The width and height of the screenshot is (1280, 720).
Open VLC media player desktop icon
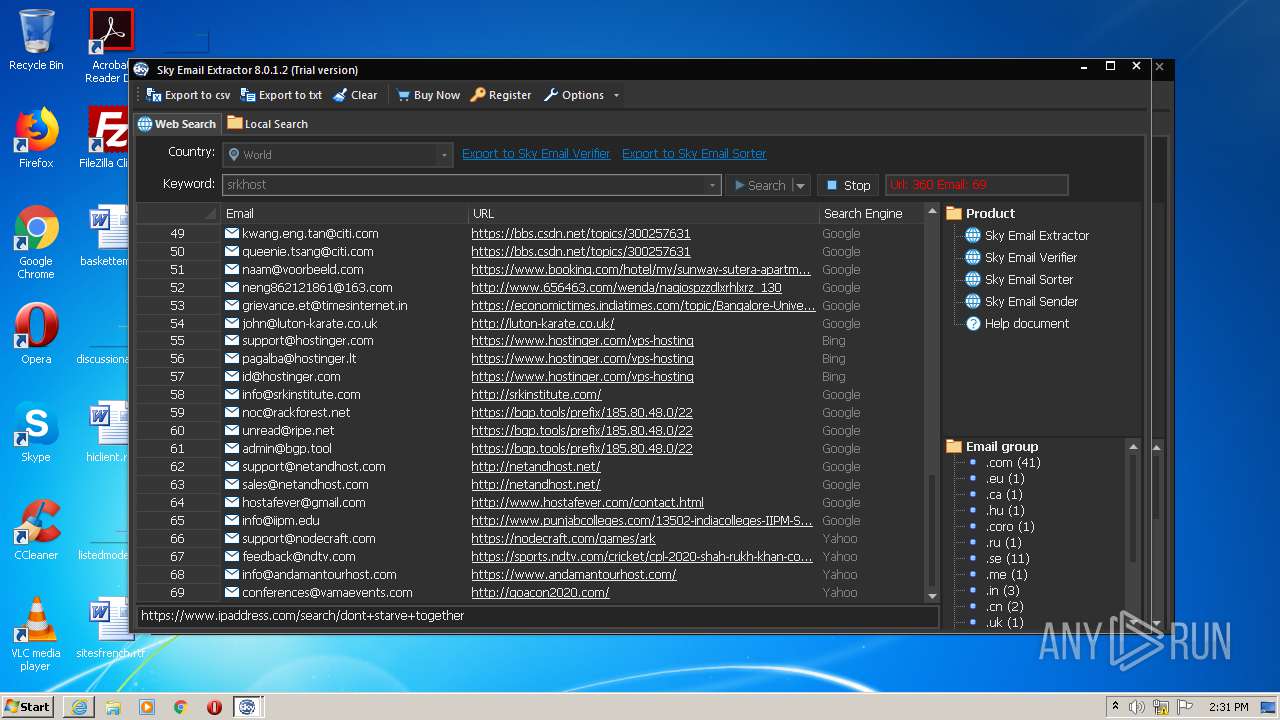coord(36,634)
